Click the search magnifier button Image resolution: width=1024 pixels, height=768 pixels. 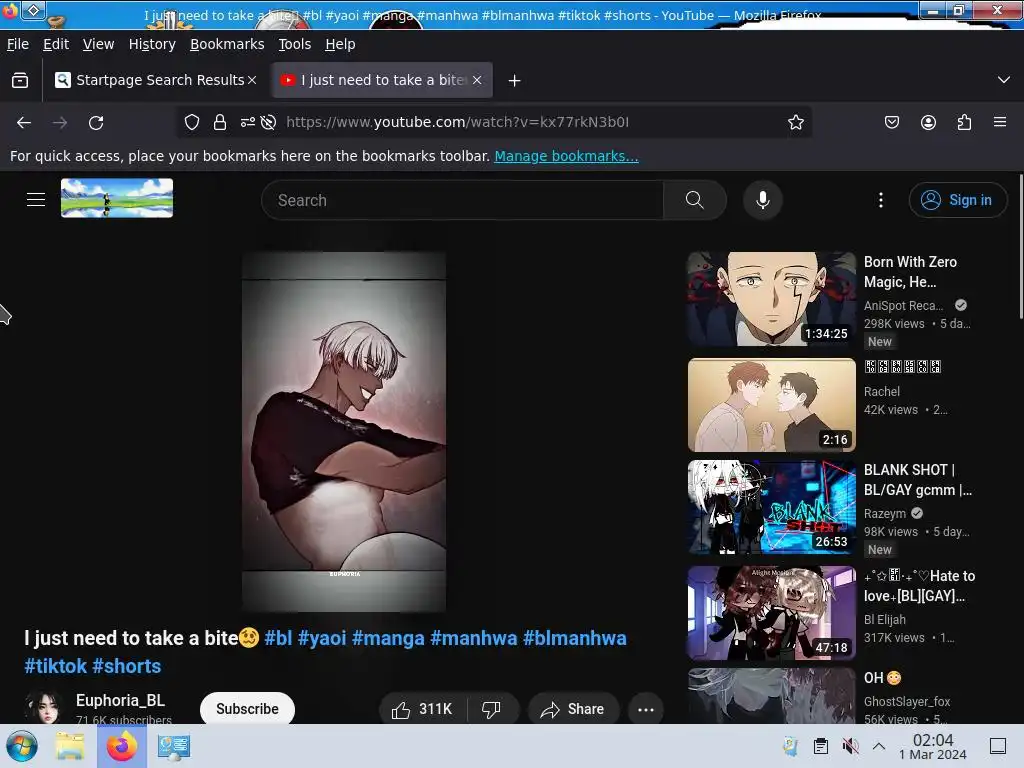[695, 200]
